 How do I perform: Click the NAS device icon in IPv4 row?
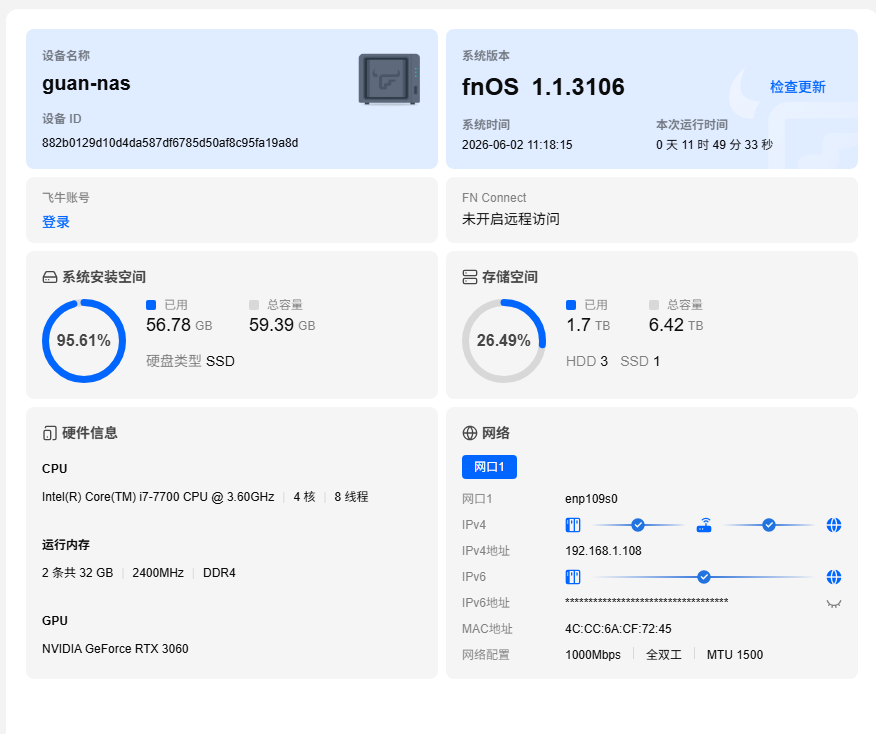pos(573,525)
